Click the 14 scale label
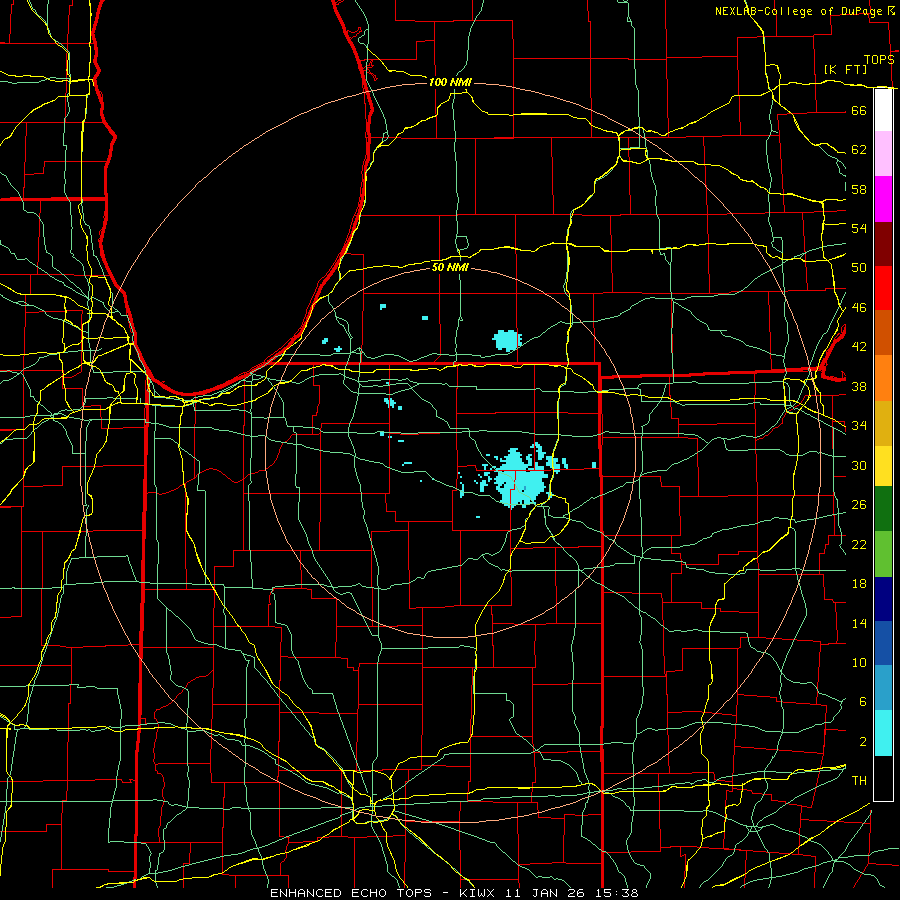This screenshot has width=900, height=900. [859, 623]
